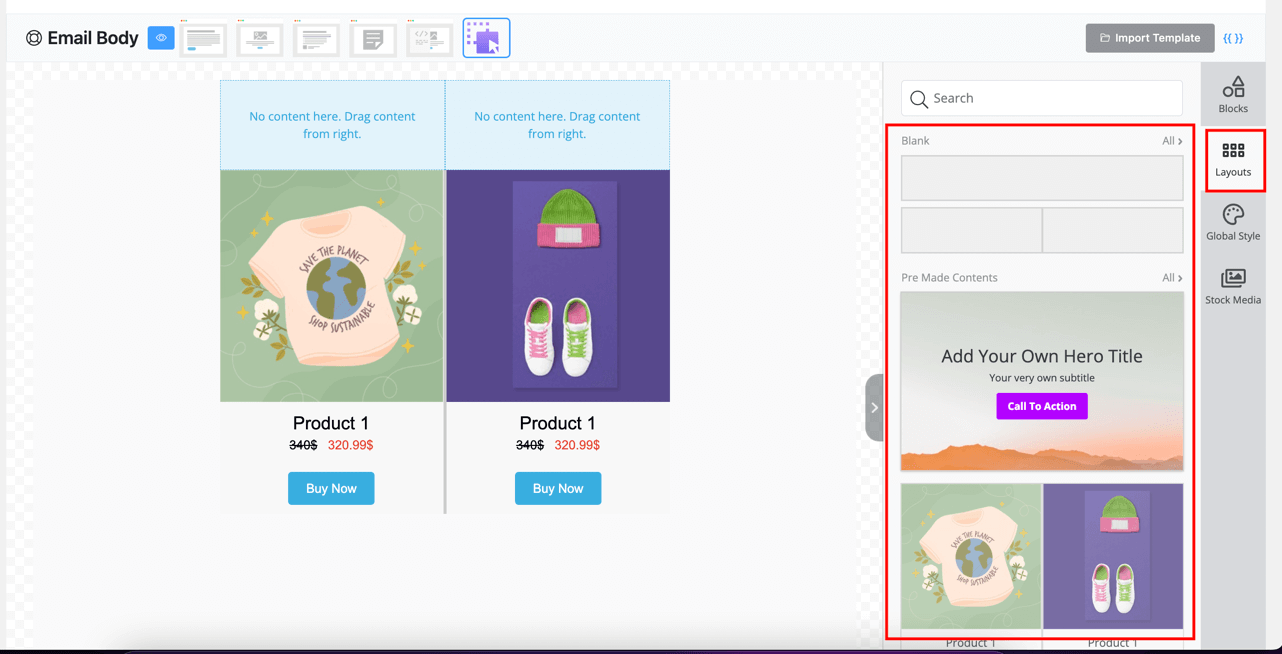Select the hero title pre-made content
This screenshot has height=654, width=1282.
(1042, 381)
